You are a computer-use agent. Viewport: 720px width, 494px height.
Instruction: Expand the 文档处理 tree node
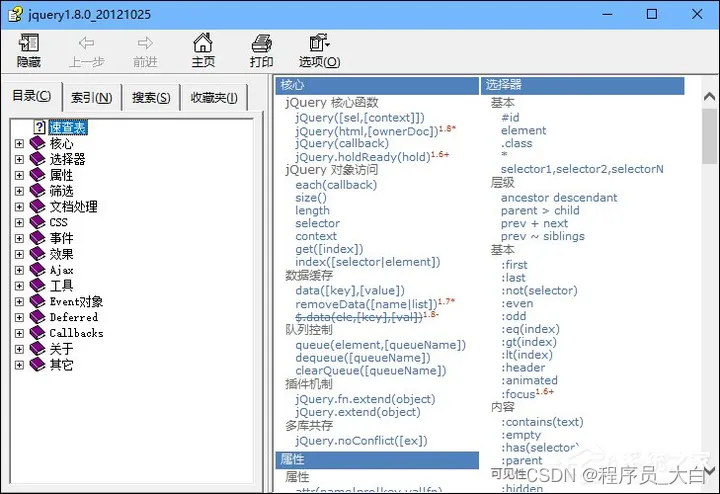(19, 207)
